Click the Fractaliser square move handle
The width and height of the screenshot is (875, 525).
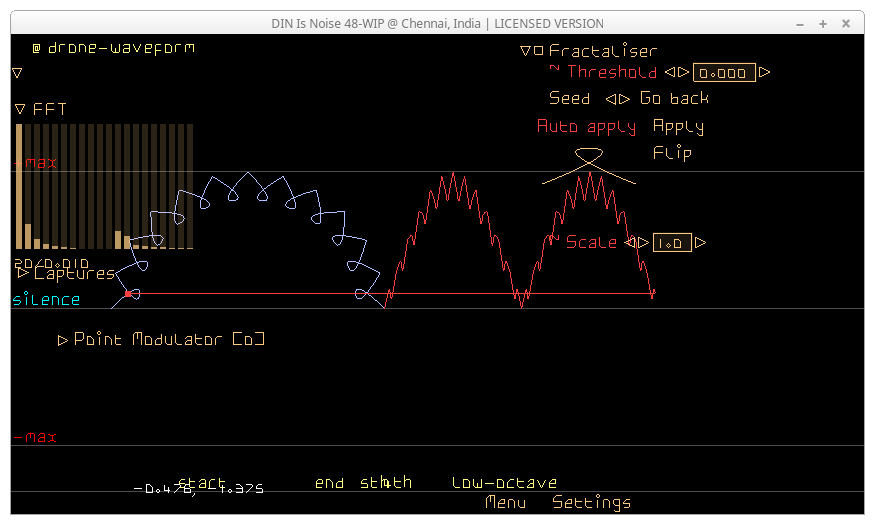(539, 51)
